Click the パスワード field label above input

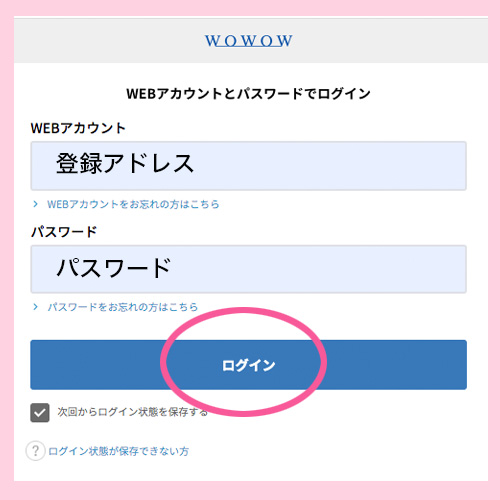pyautogui.click(x=64, y=231)
